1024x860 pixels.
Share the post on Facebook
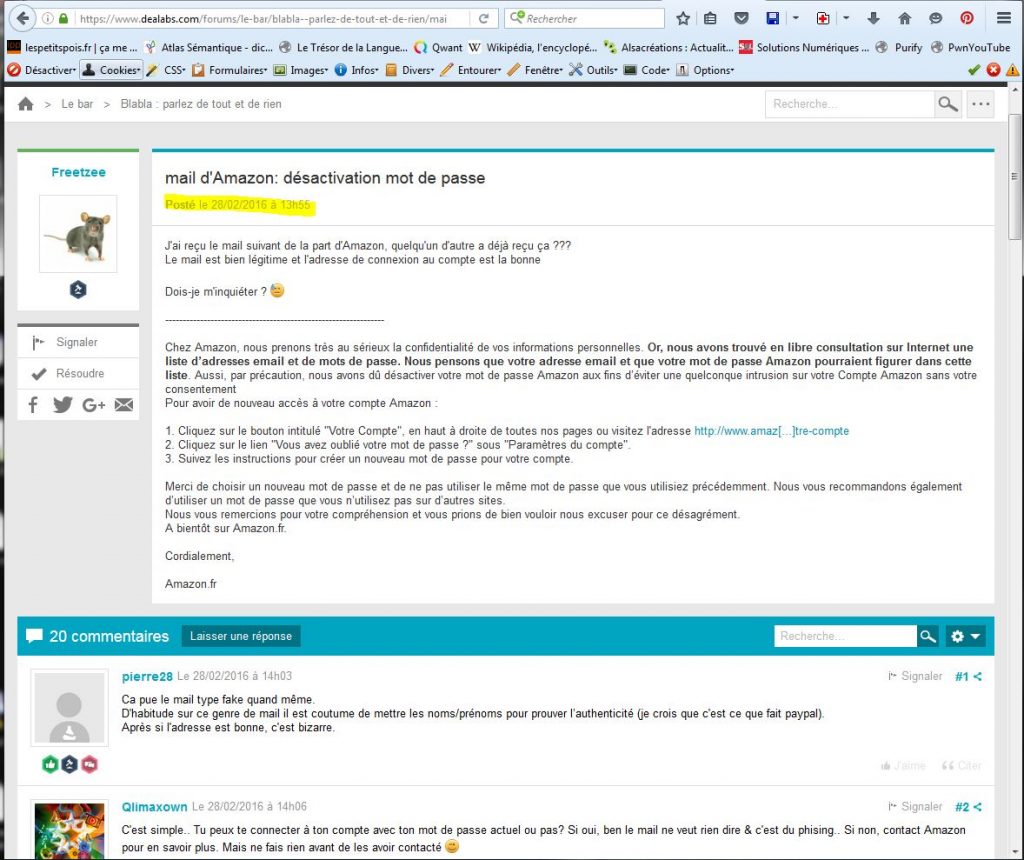point(33,404)
